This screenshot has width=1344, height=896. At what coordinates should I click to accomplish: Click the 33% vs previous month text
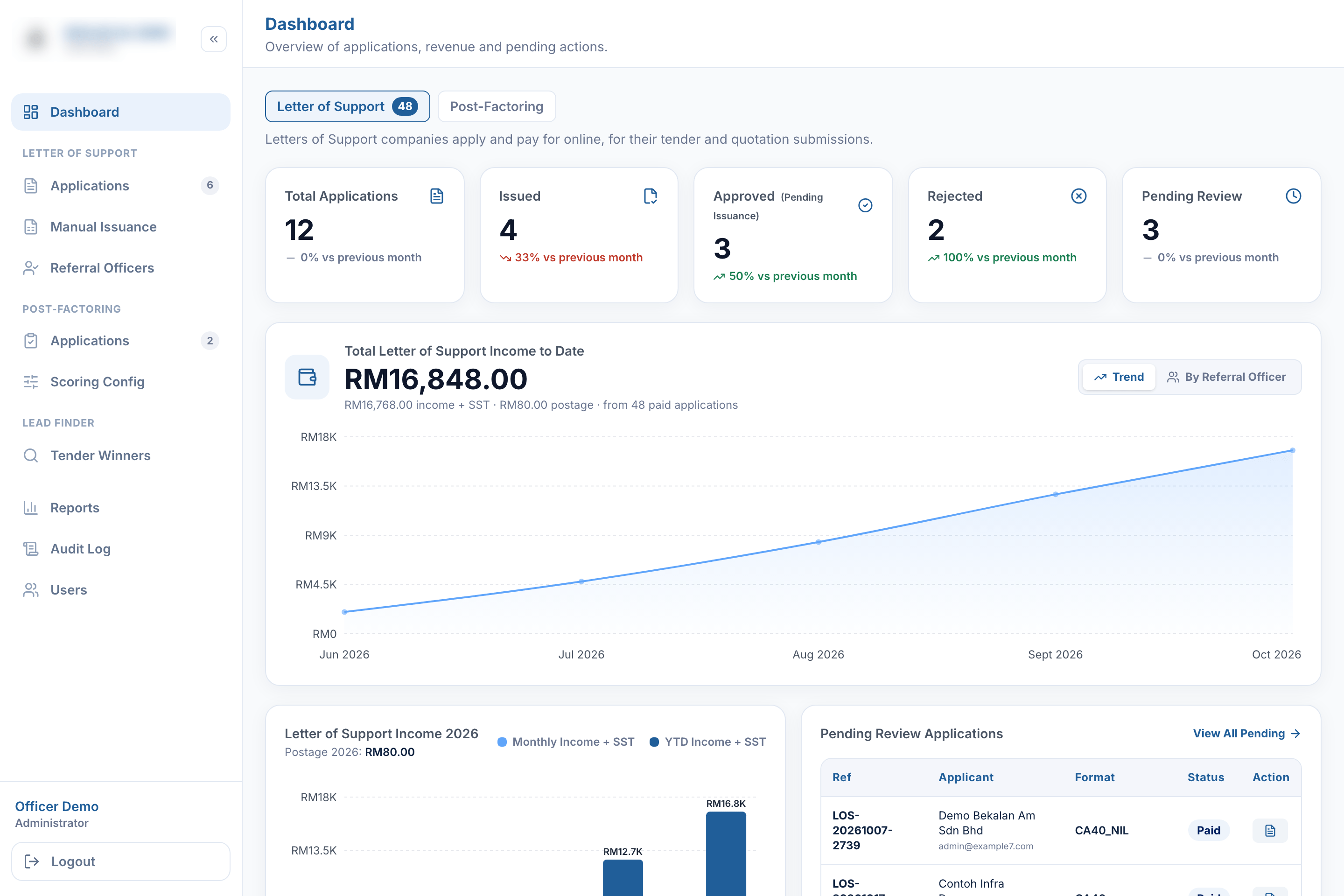click(x=578, y=258)
